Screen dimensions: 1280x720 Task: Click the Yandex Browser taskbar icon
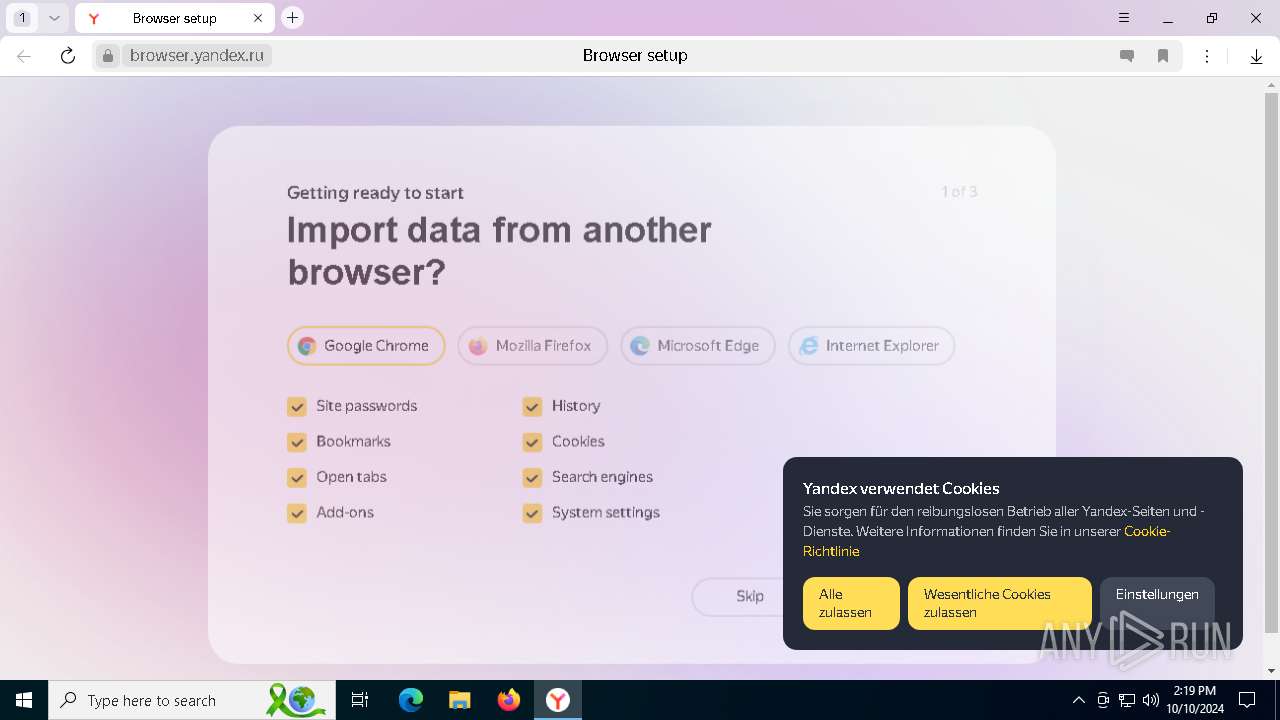(558, 700)
